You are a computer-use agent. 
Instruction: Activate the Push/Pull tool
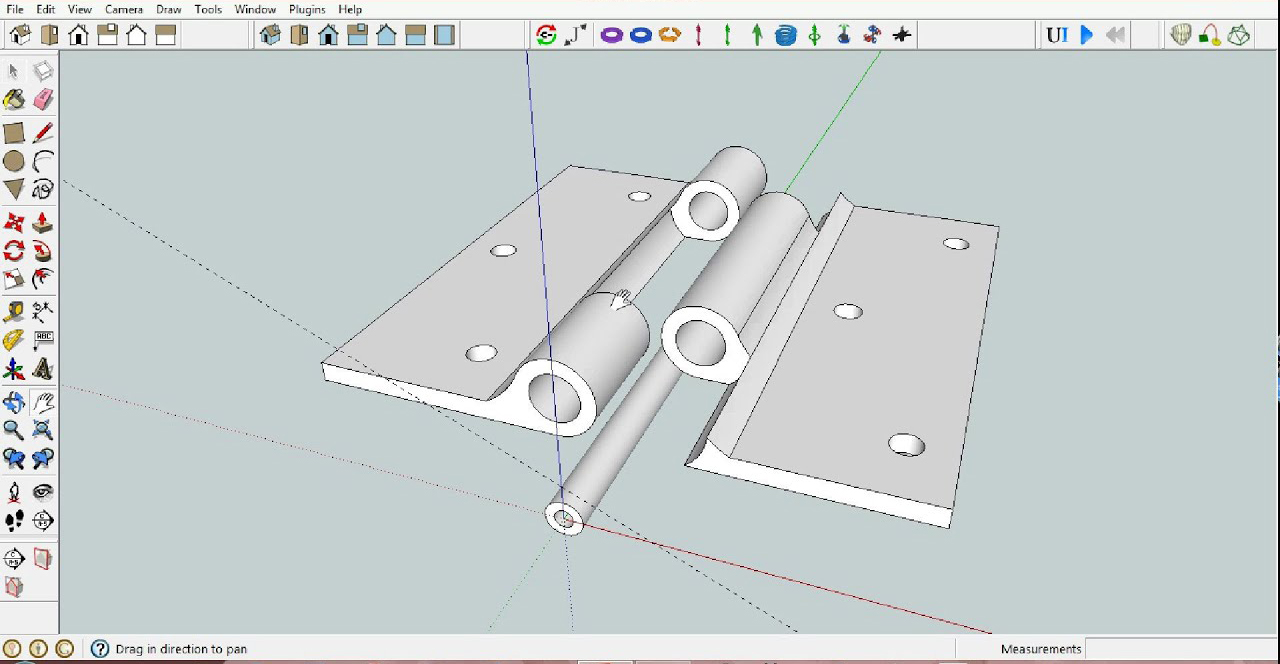(44, 221)
